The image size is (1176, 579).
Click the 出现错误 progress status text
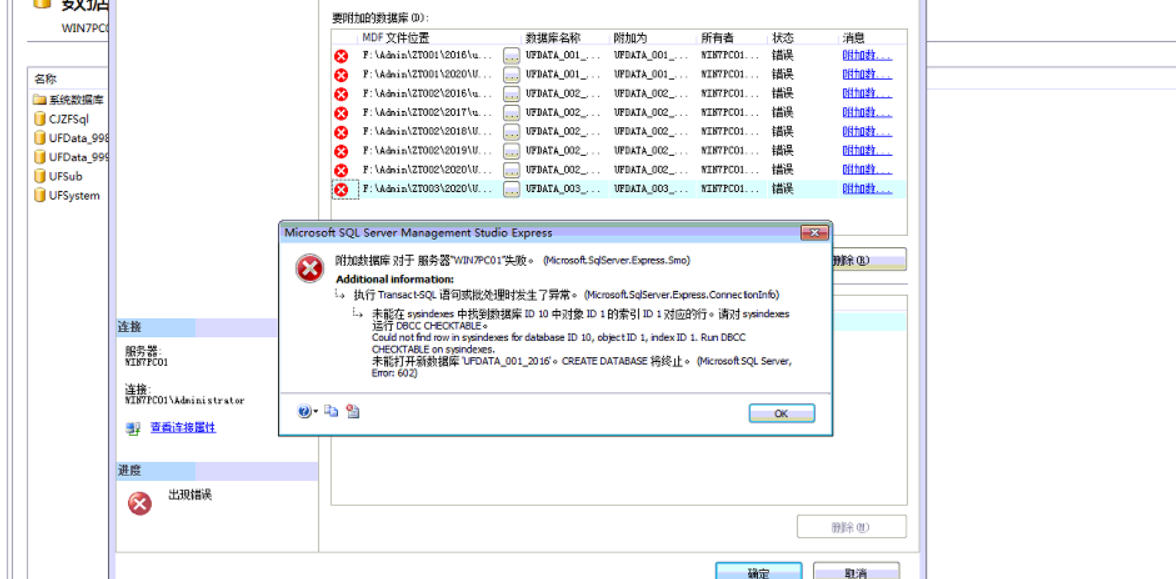[x=190, y=496]
